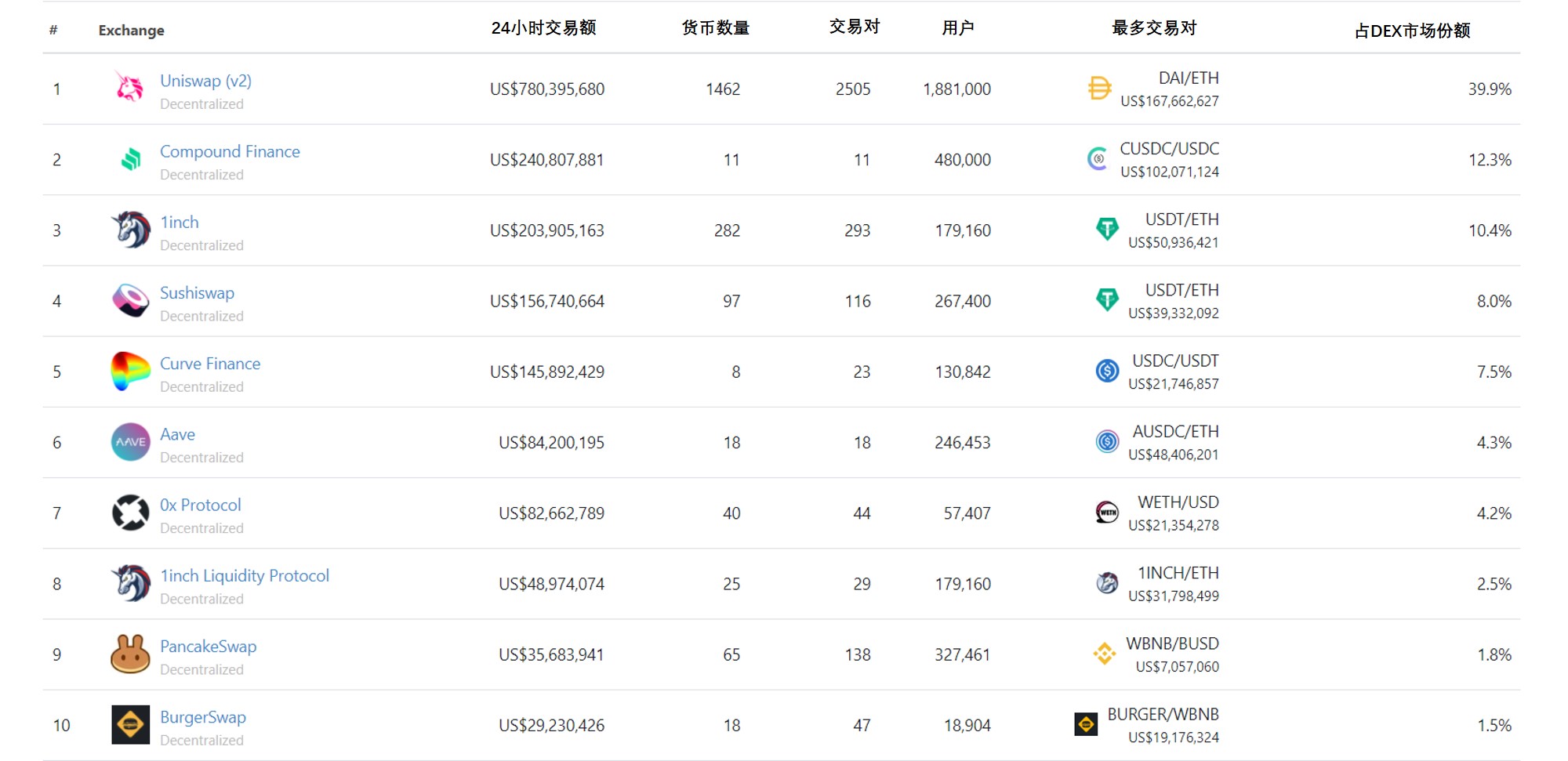Click the WBNB diamond icon in PancakeSwap row

point(1105,654)
